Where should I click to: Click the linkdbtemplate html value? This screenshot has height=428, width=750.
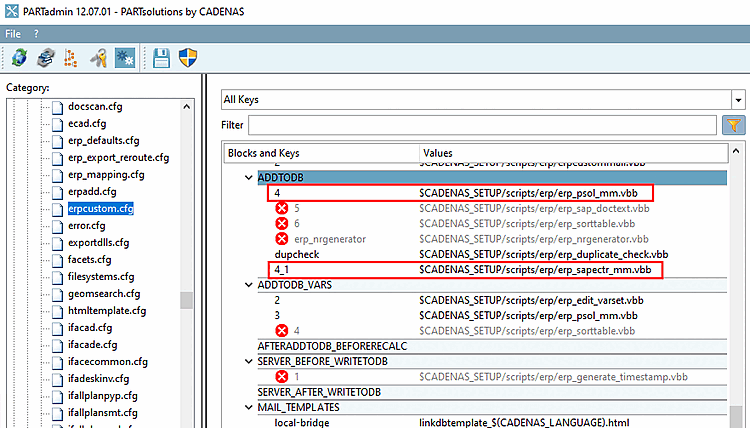[x=524, y=422]
